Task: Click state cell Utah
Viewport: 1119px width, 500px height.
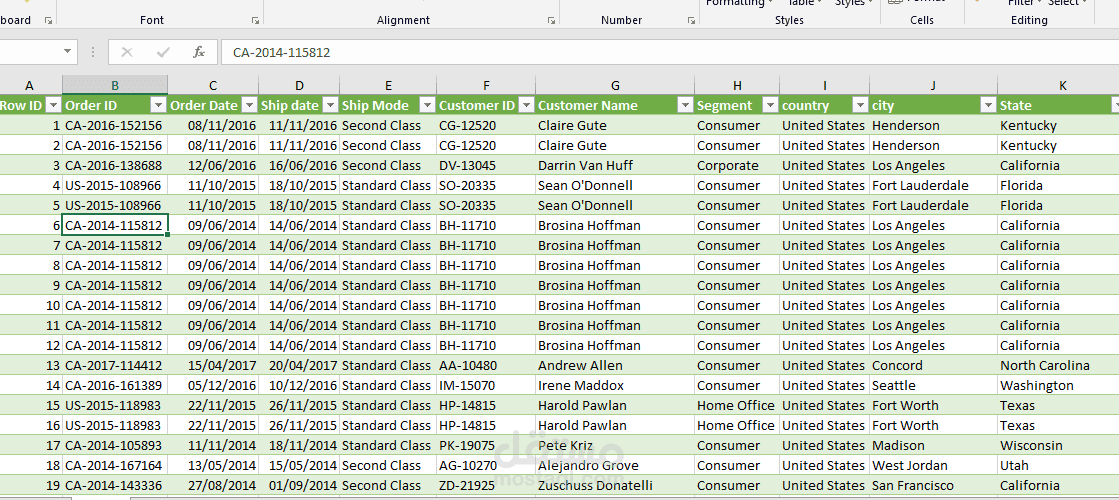Action: (x=1058, y=465)
